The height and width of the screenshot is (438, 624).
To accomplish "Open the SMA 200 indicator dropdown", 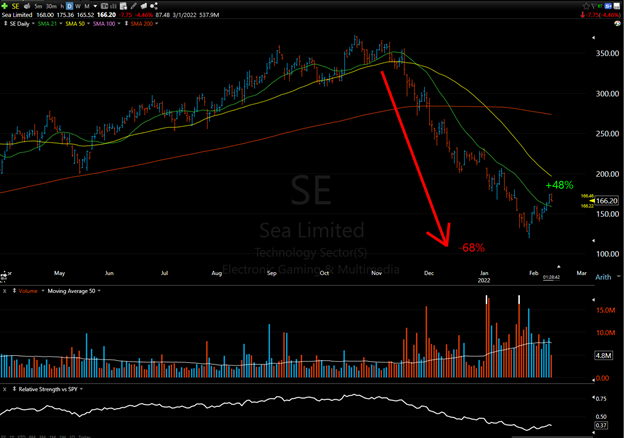I will click(x=156, y=23).
